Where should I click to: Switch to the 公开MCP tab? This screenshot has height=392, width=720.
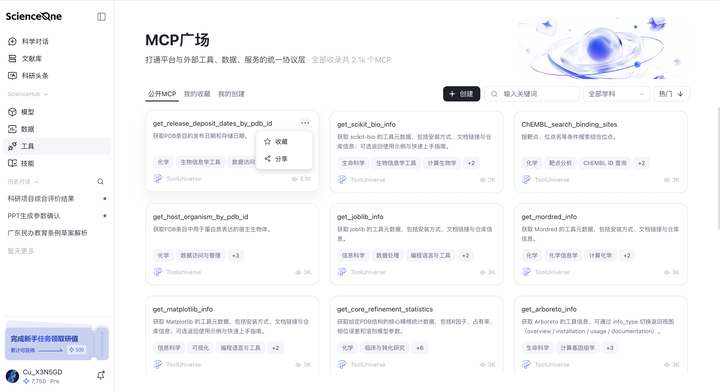(x=162, y=94)
